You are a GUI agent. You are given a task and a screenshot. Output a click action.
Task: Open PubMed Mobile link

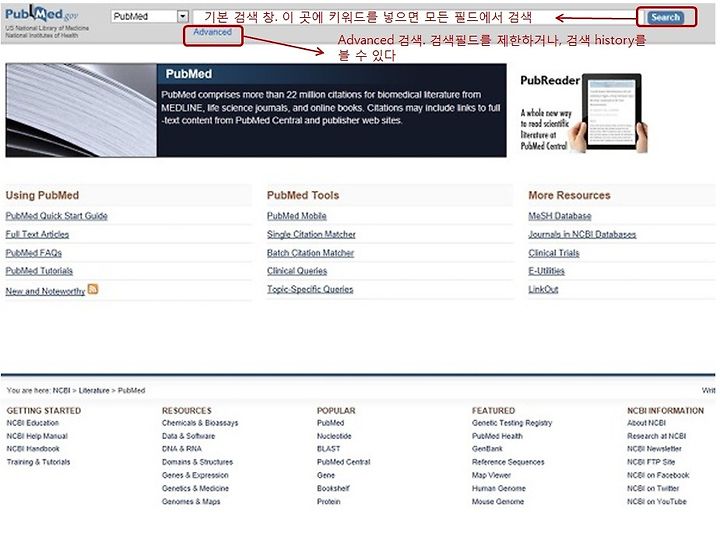point(297,216)
